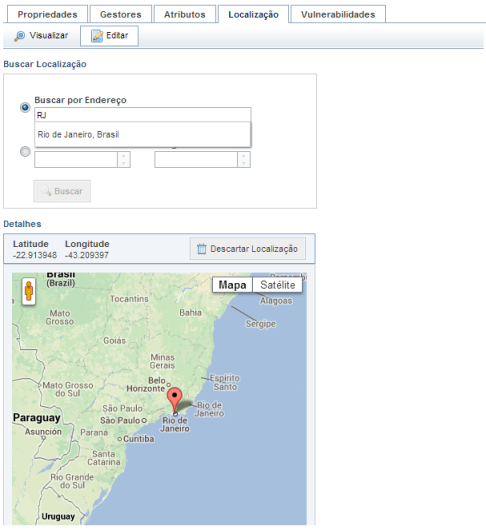Switch the map to Mapa view
This screenshot has height=530, width=486.
[232, 285]
